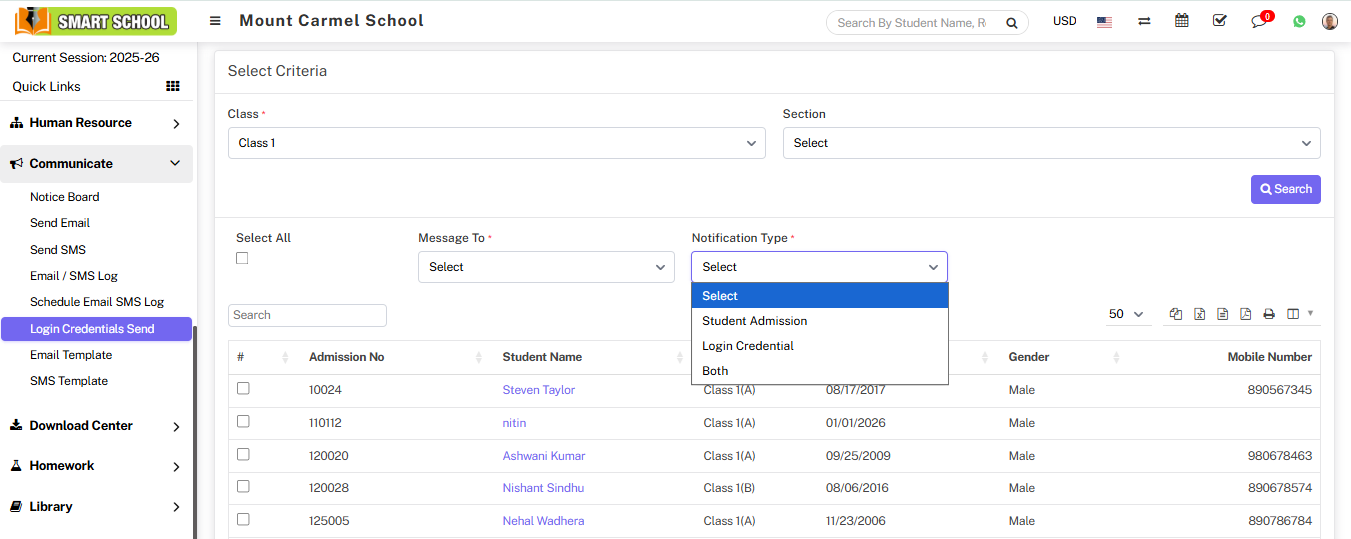Print the student list table
Image resolution: width=1351 pixels, height=539 pixels.
[1268, 314]
